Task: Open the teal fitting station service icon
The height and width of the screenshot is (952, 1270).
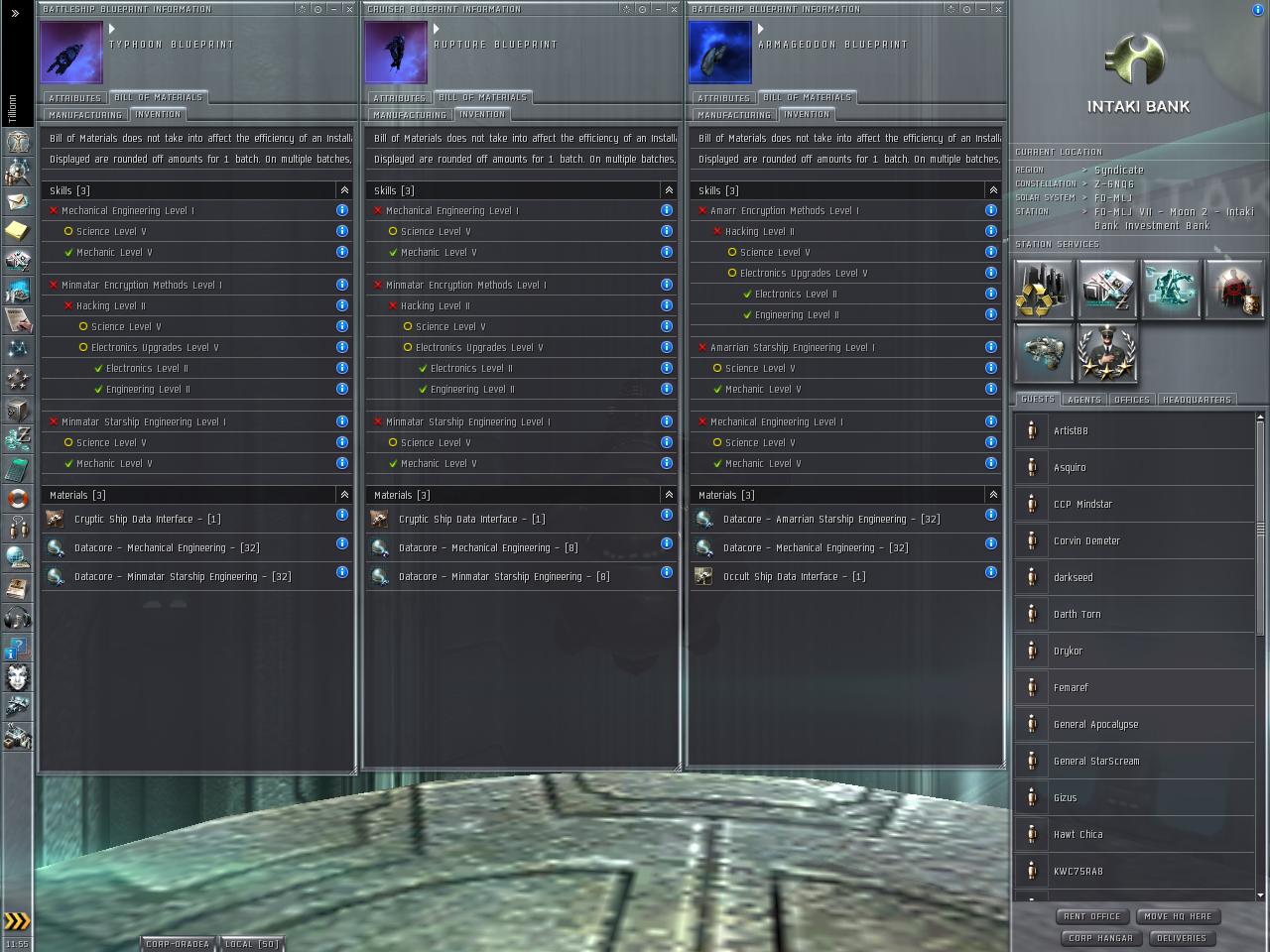Action: [x=1171, y=290]
